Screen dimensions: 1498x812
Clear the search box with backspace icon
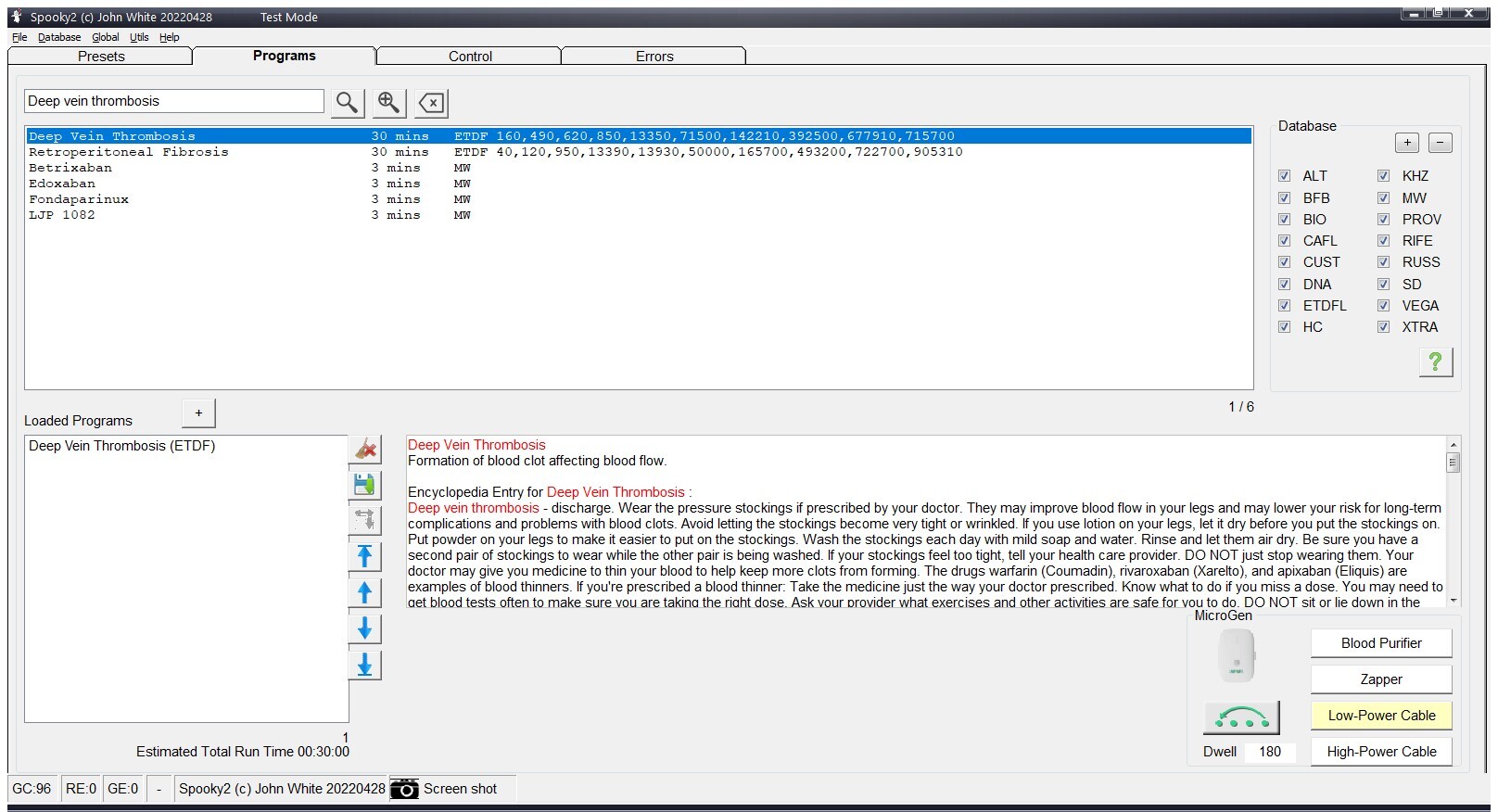pyautogui.click(x=432, y=102)
